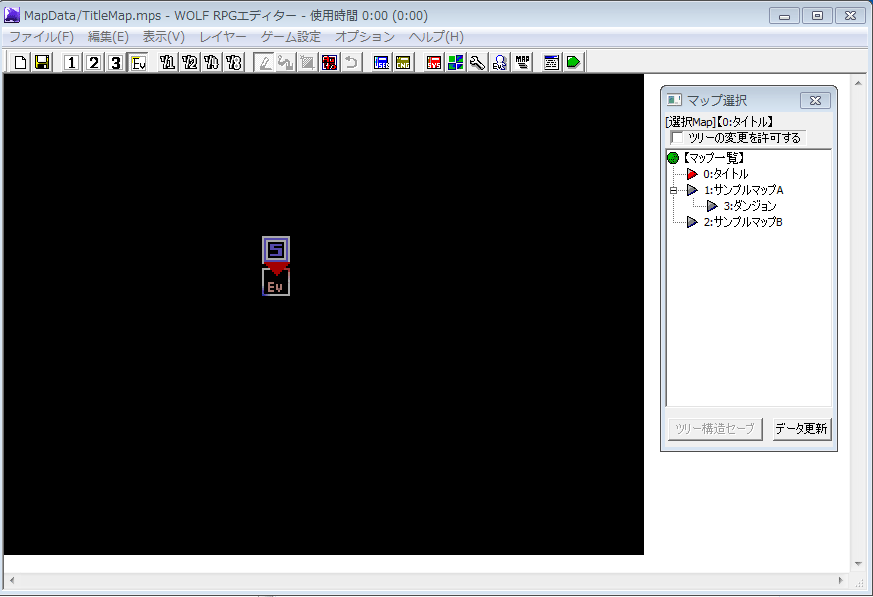873x597 pixels.
Task: Enable 'ツリーの変更を許可する' checkbox
Action: (677, 138)
